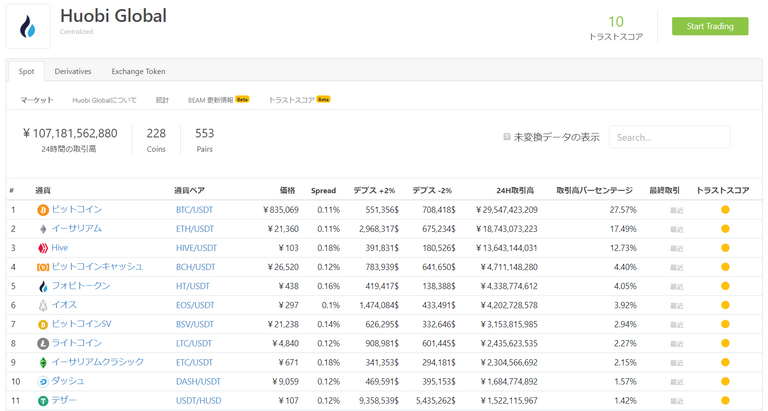The height and width of the screenshot is (411, 768).
Task: Click the Hive coin icon
Action: [x=43, y=248]
